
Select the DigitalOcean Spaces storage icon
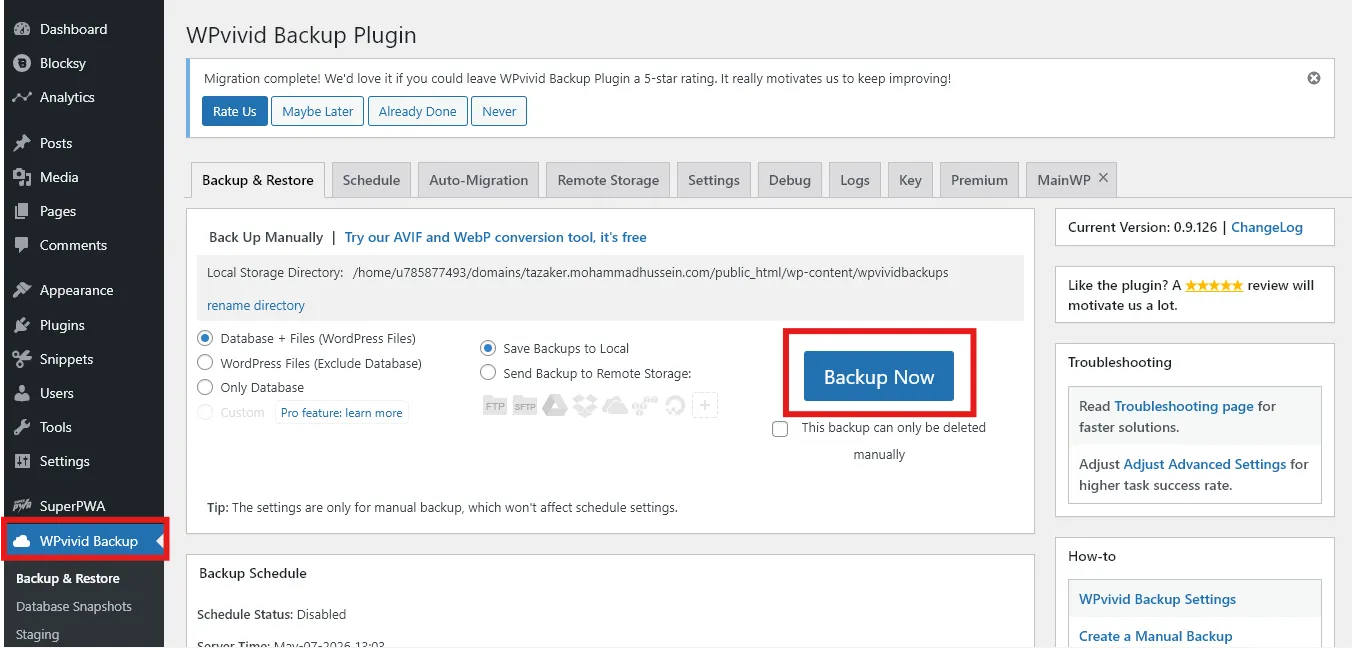676,405
